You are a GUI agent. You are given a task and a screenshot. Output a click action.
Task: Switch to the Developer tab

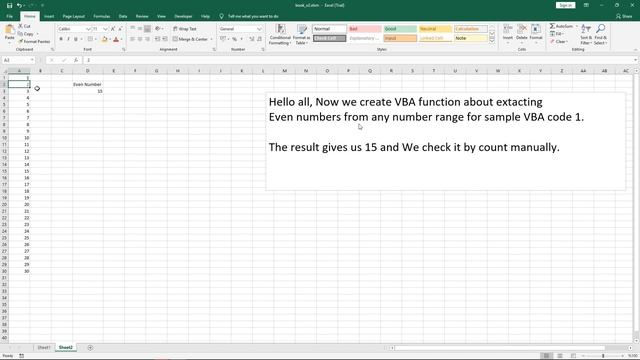[183, 16]
